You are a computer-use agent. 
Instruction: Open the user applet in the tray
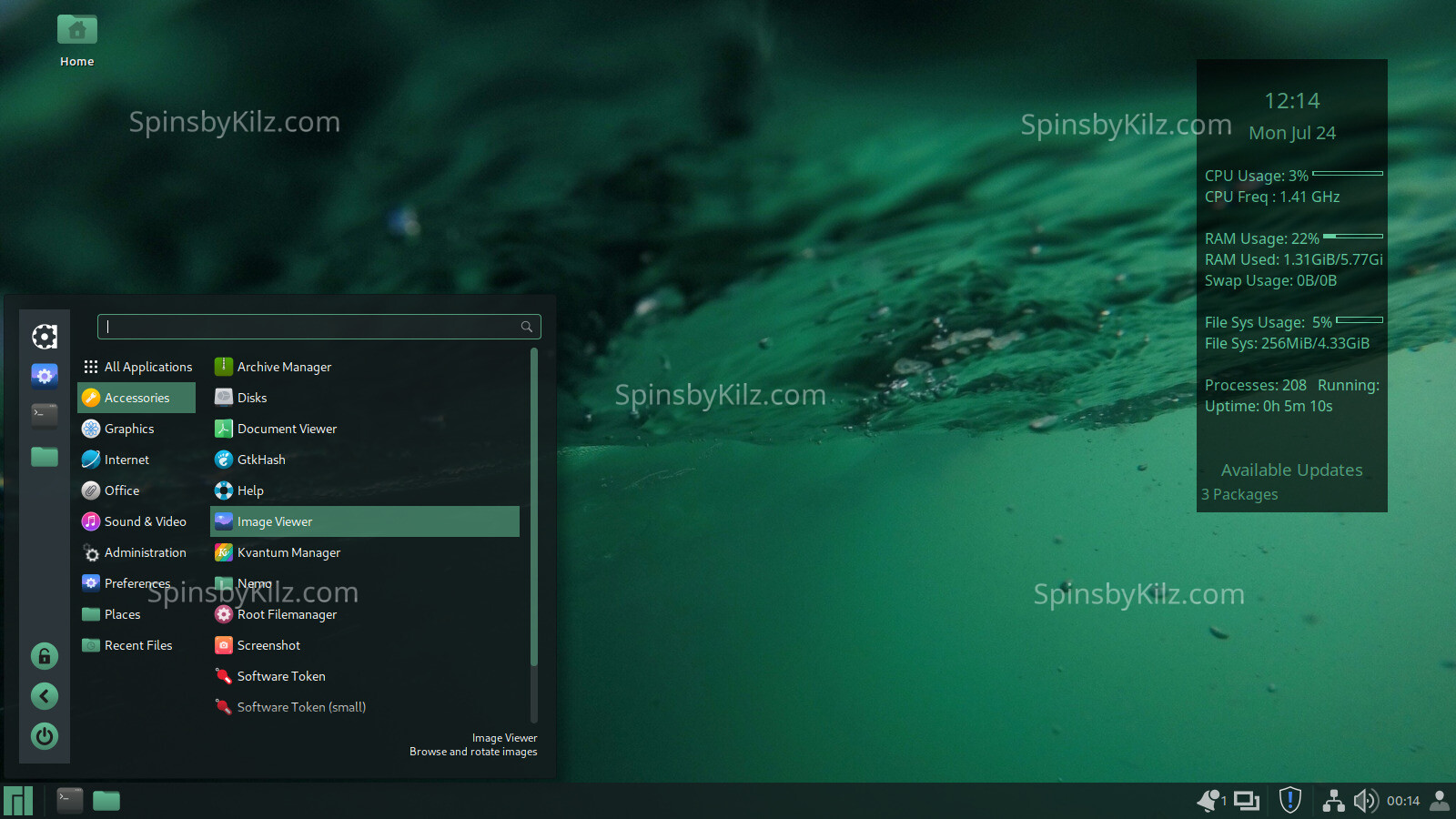point(1440,801)
